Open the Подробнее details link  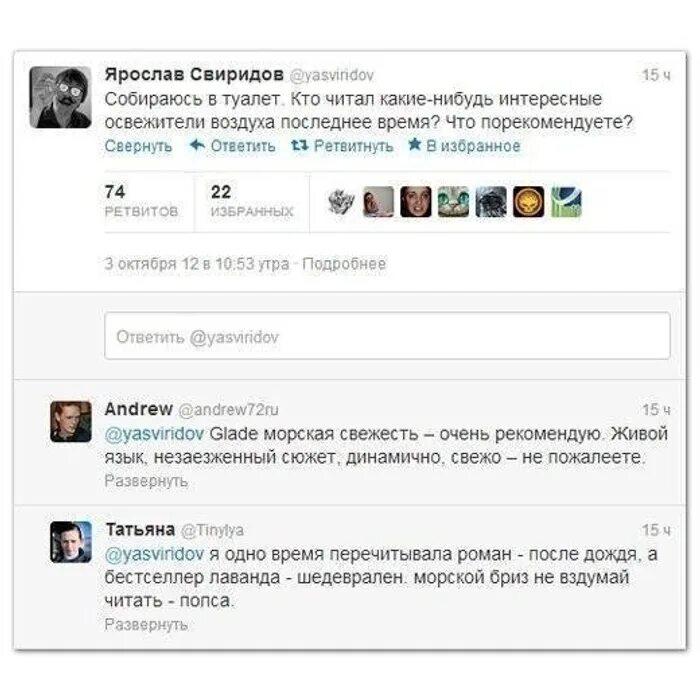tap(344, 264)
